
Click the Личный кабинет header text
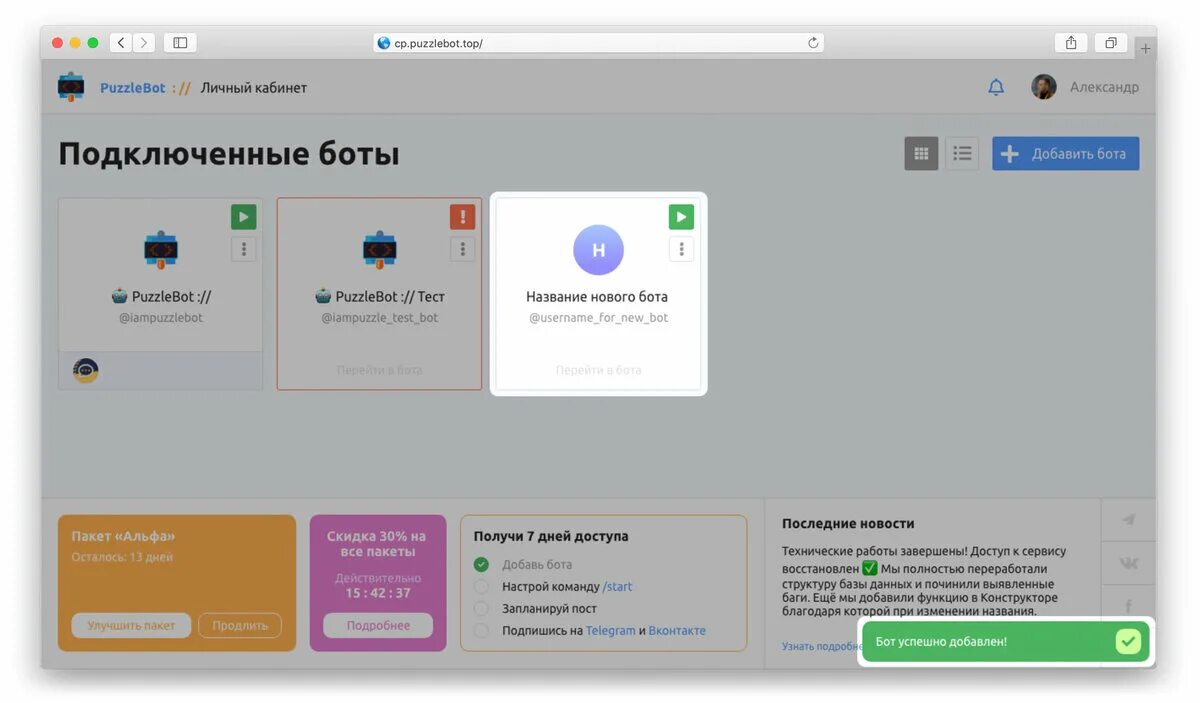click(254, 88)
